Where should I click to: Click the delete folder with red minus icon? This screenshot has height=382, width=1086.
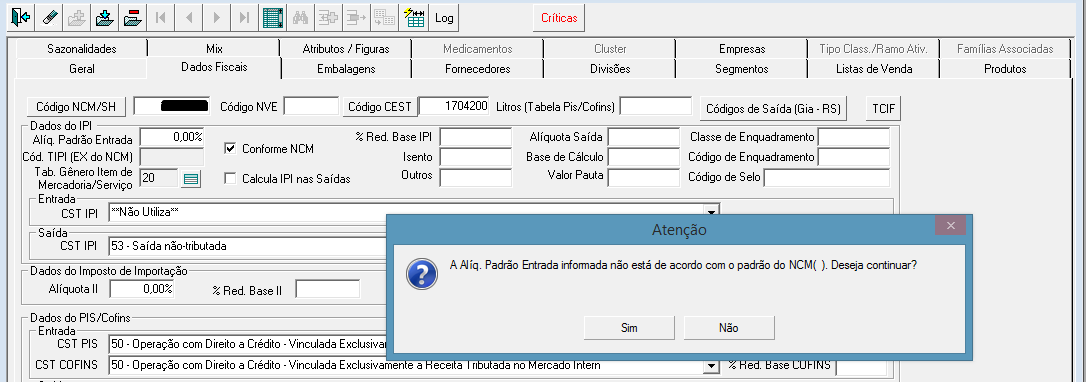[x=132, y=18]
